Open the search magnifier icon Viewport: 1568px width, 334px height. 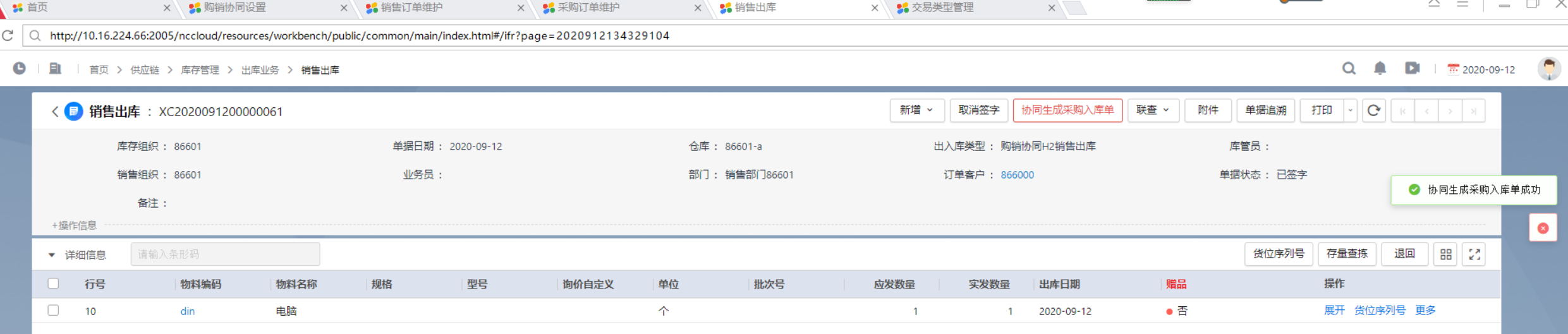click(1349, 68)
